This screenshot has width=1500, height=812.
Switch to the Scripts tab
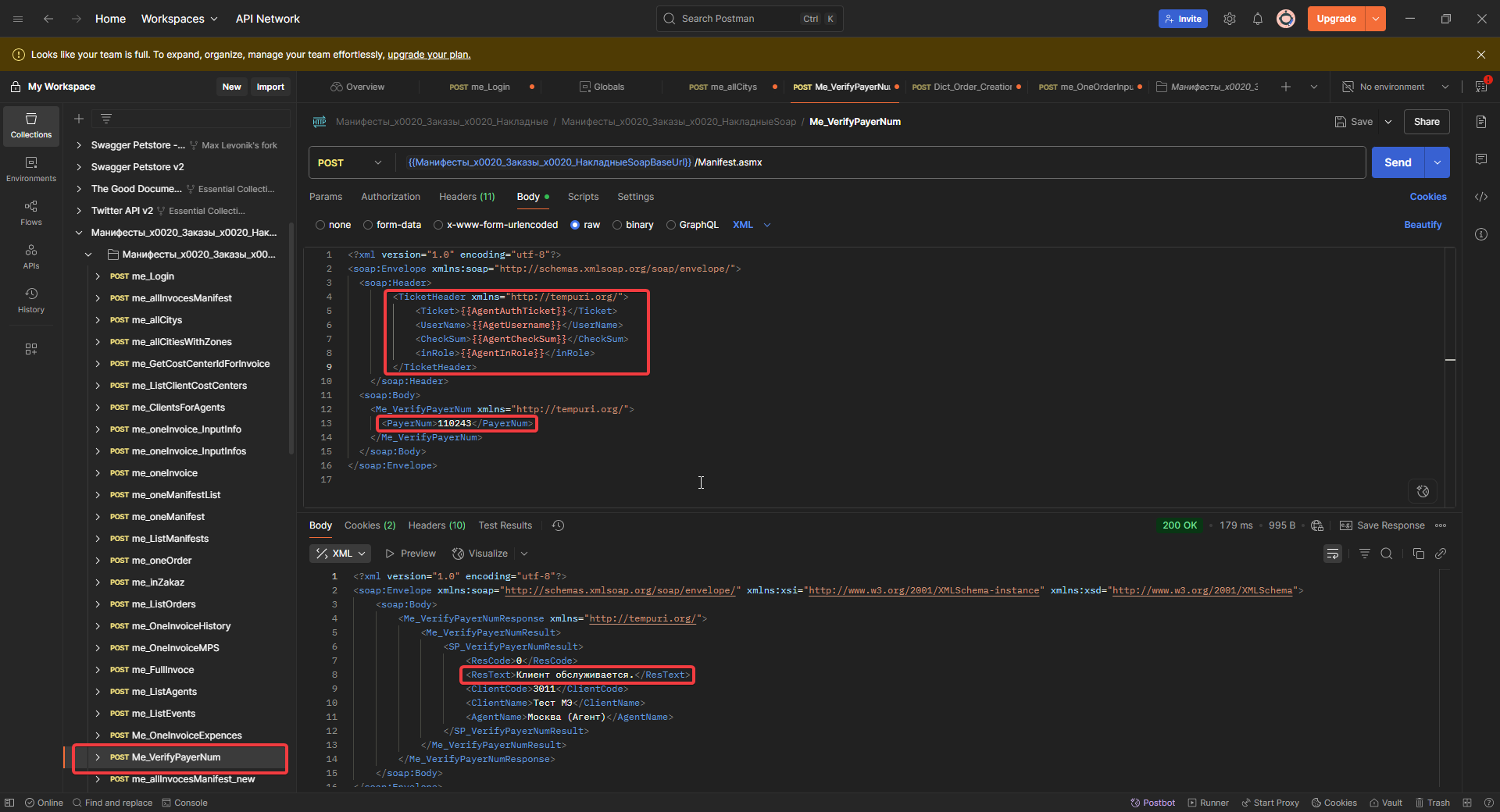coord(584,197)
